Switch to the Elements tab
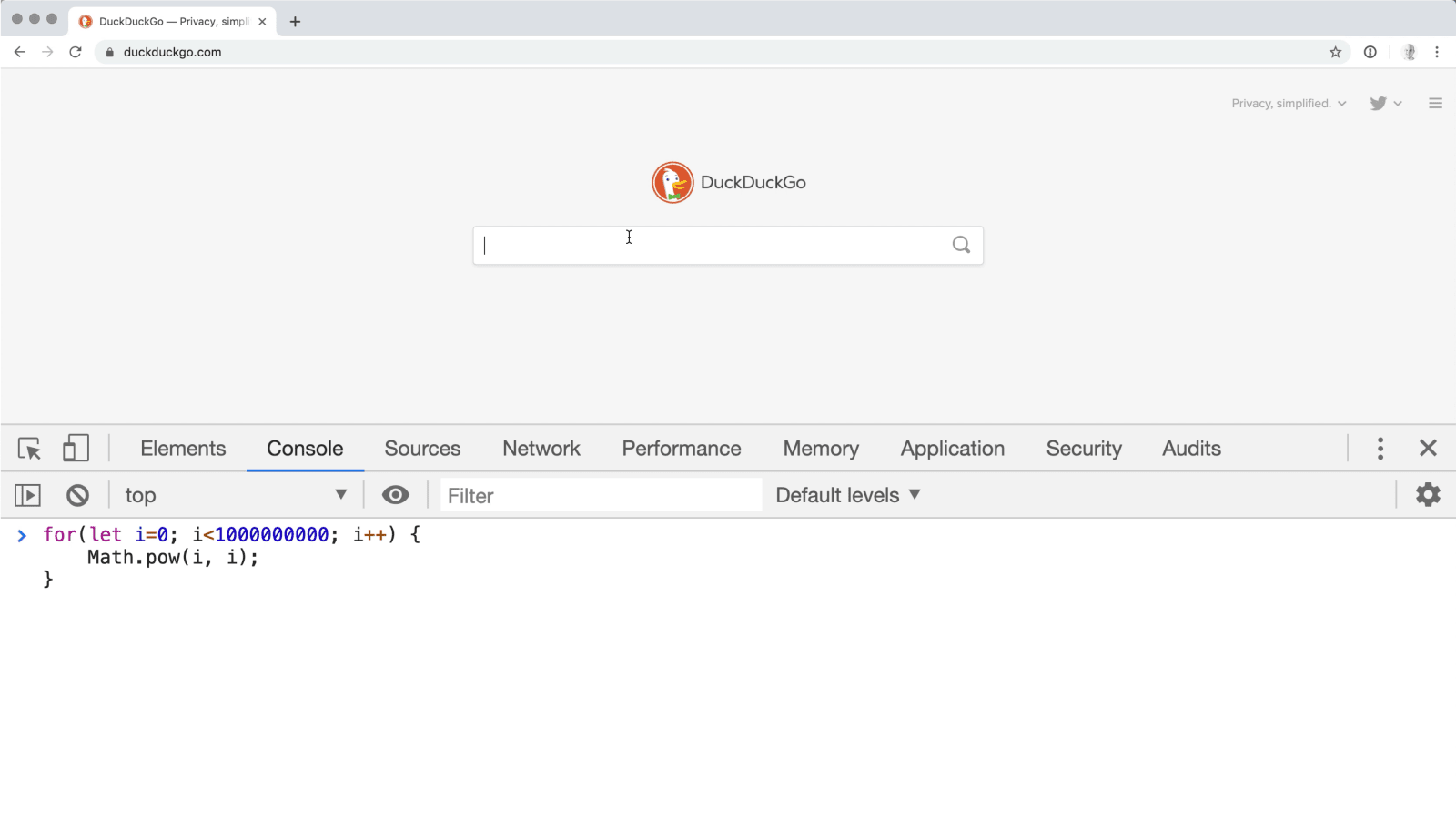The image size is (1456, 819). [183, 449]
